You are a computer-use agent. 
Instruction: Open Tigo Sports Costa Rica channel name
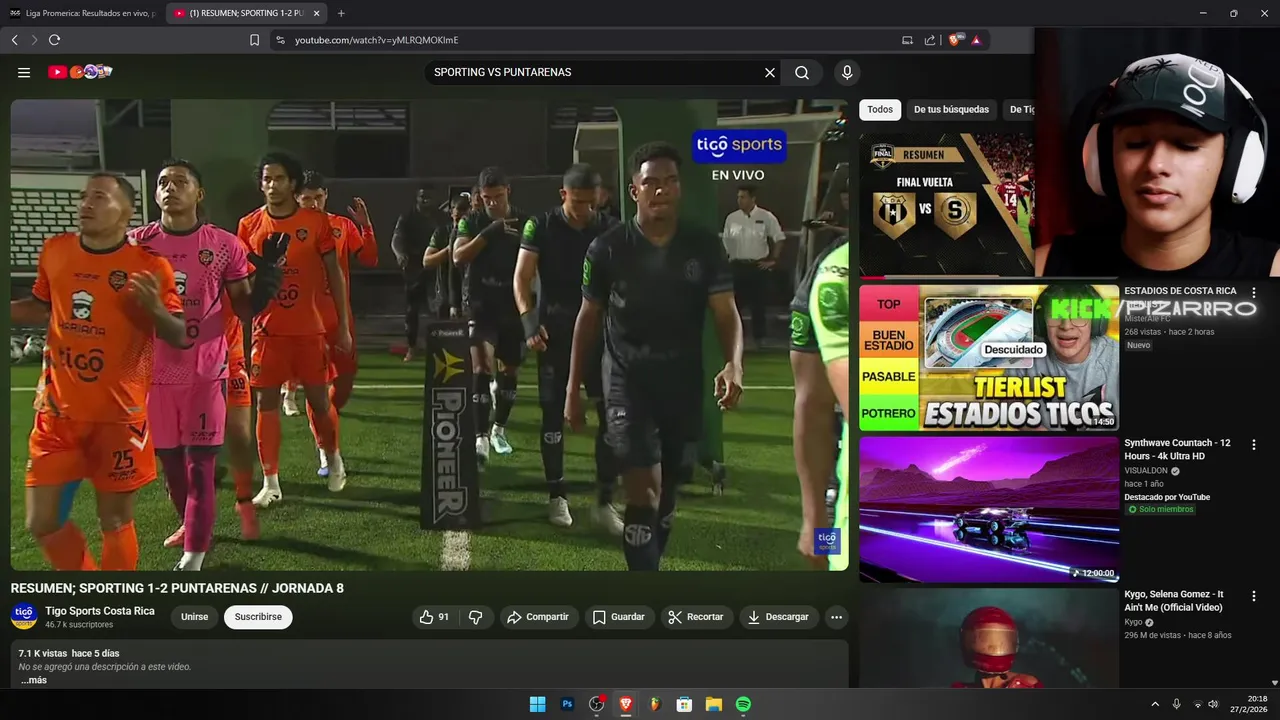point(100,611)
